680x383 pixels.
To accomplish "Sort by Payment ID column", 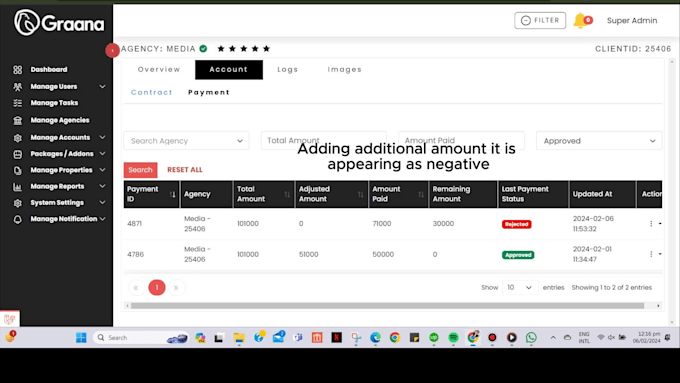I will click(x=173, y=194).
